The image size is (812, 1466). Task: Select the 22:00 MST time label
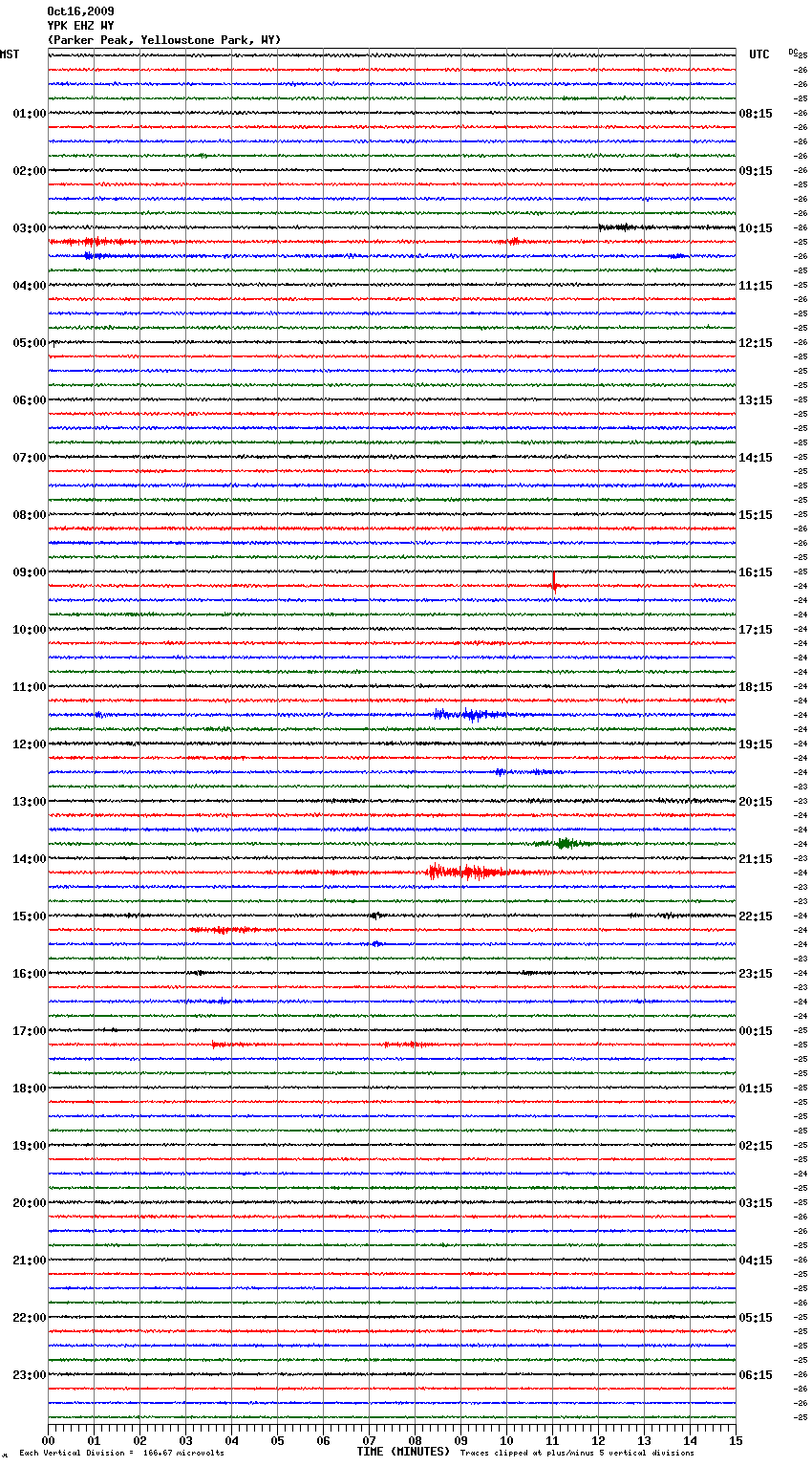pos(29,1318)
